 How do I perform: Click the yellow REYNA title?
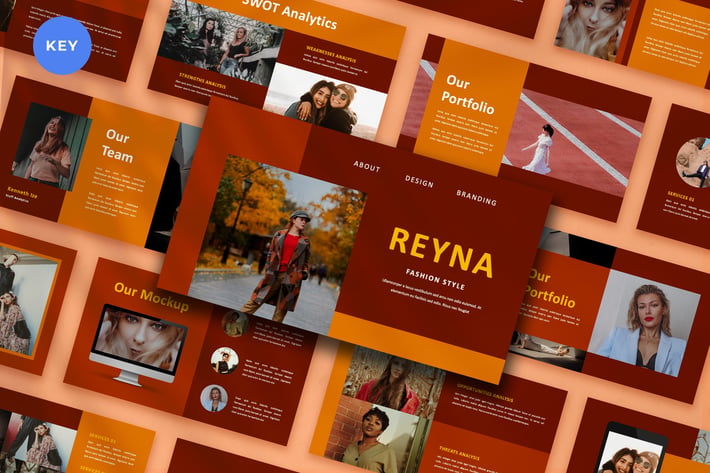[x=441, y=253]
